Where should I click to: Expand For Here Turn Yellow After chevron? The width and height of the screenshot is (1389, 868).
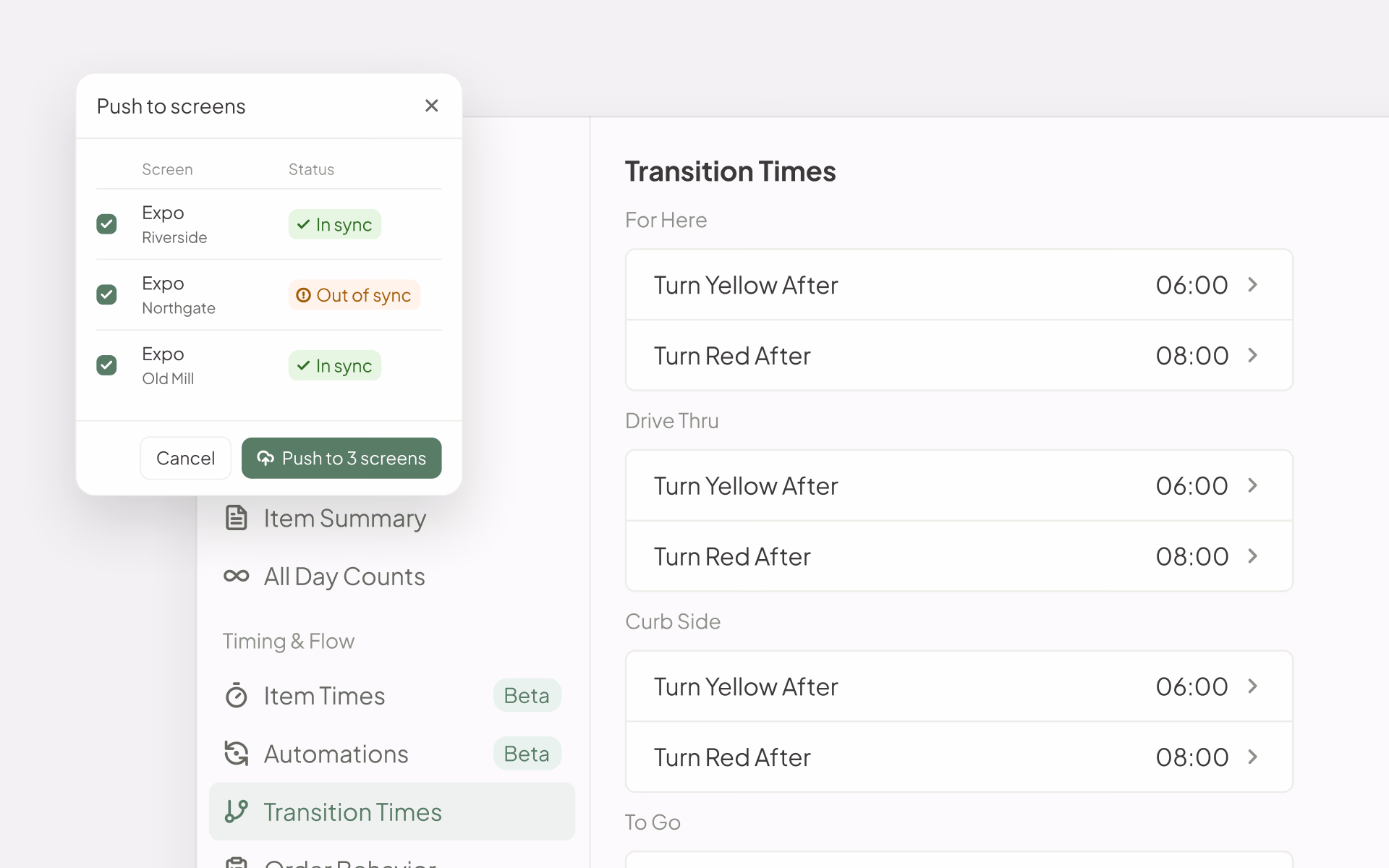click(x=1253, y=285)
